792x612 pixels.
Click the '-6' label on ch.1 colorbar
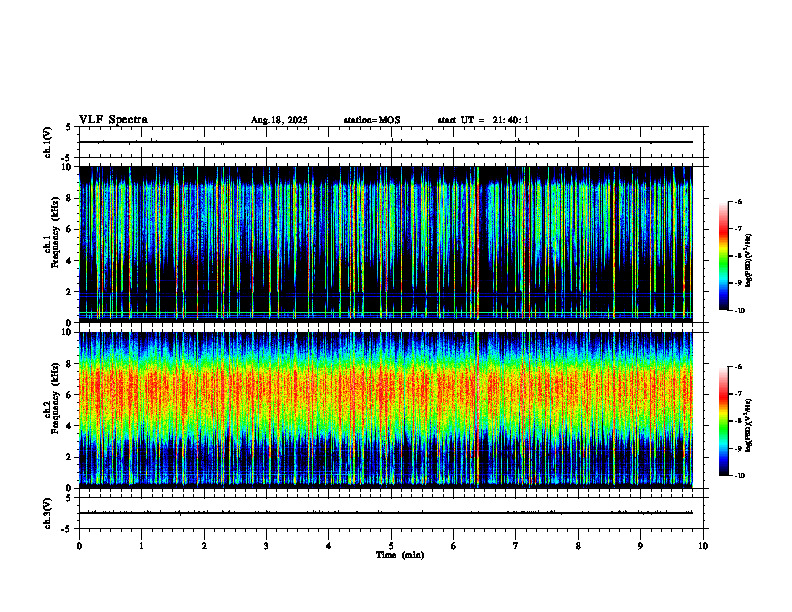[x=738, y=201]
